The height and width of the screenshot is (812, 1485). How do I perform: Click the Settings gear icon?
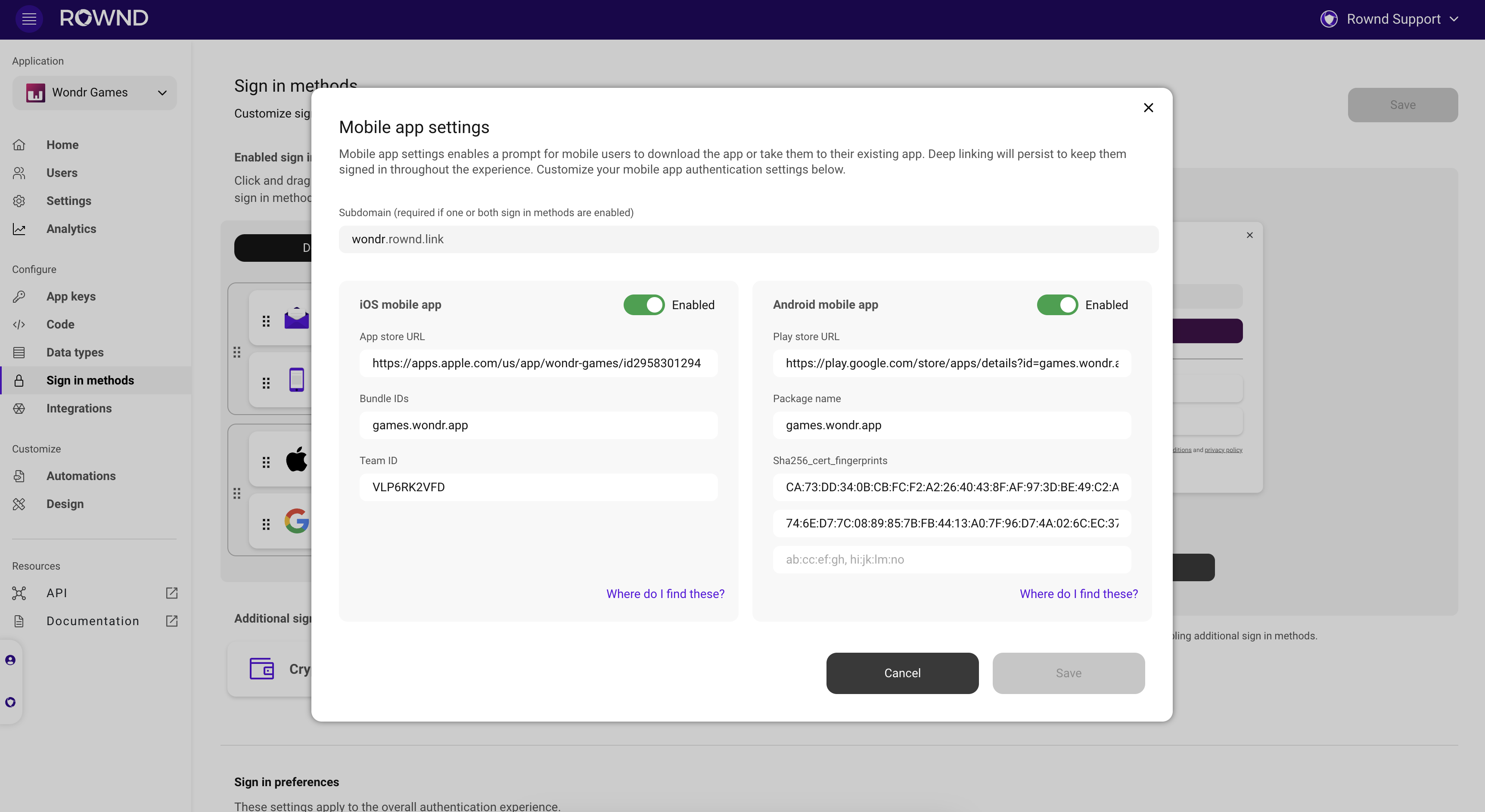(x=20, y=201)
